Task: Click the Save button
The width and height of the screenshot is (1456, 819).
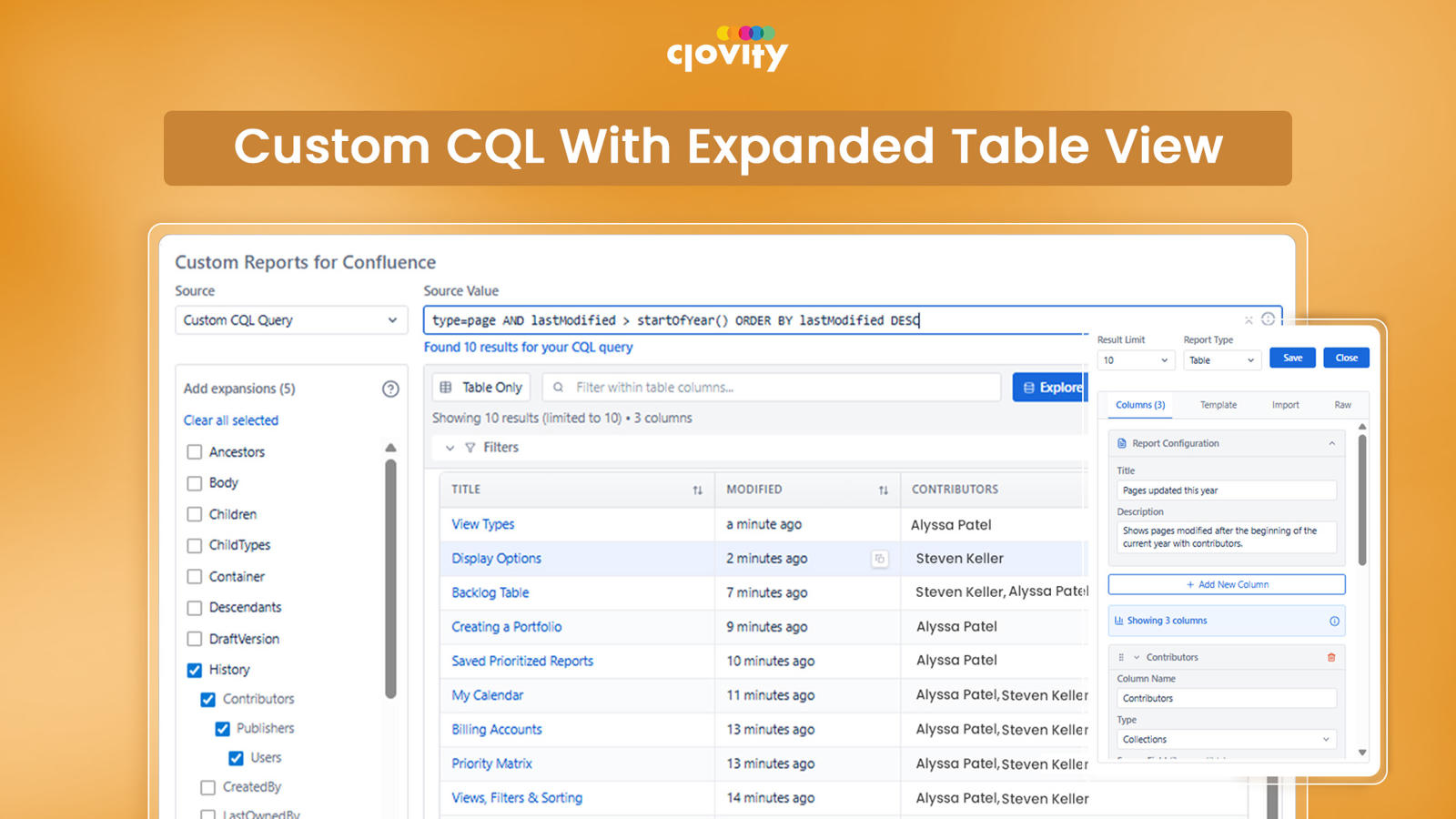Action: point(1292,358)
